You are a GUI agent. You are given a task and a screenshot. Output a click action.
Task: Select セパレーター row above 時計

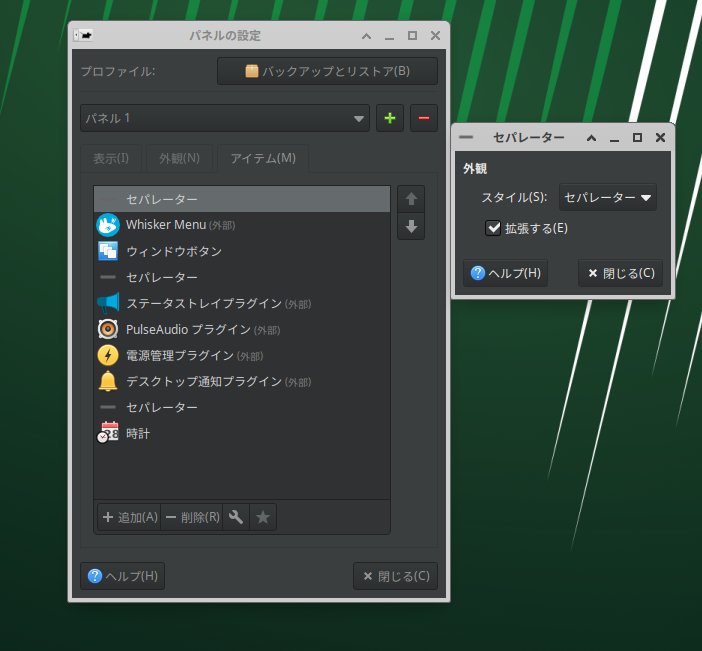click(x=242, y=407)
